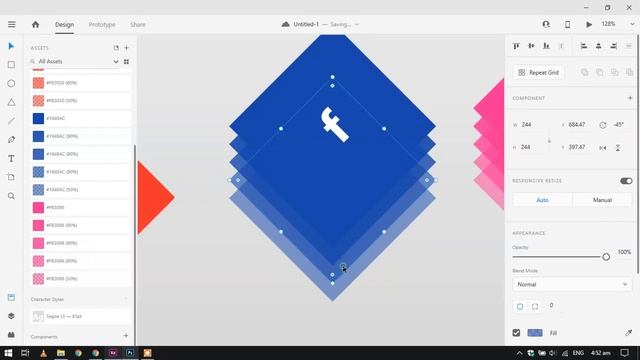Click the rotation angle value
Image resolution: width=640 pixels, height=360 pixels.
point(618,125)
